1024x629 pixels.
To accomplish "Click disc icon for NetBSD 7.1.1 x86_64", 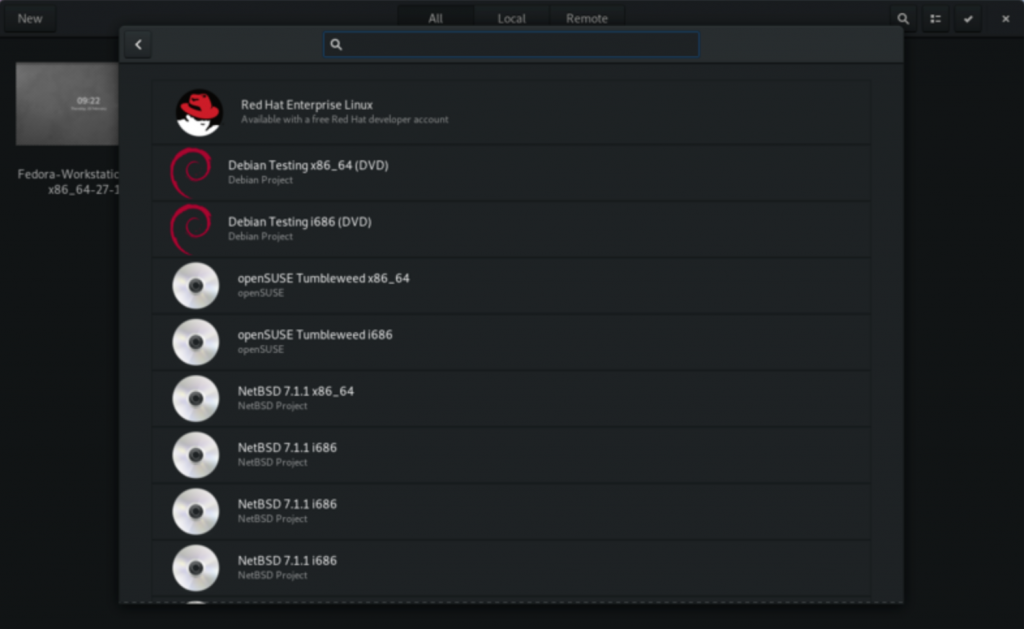I will pos(196,398).
